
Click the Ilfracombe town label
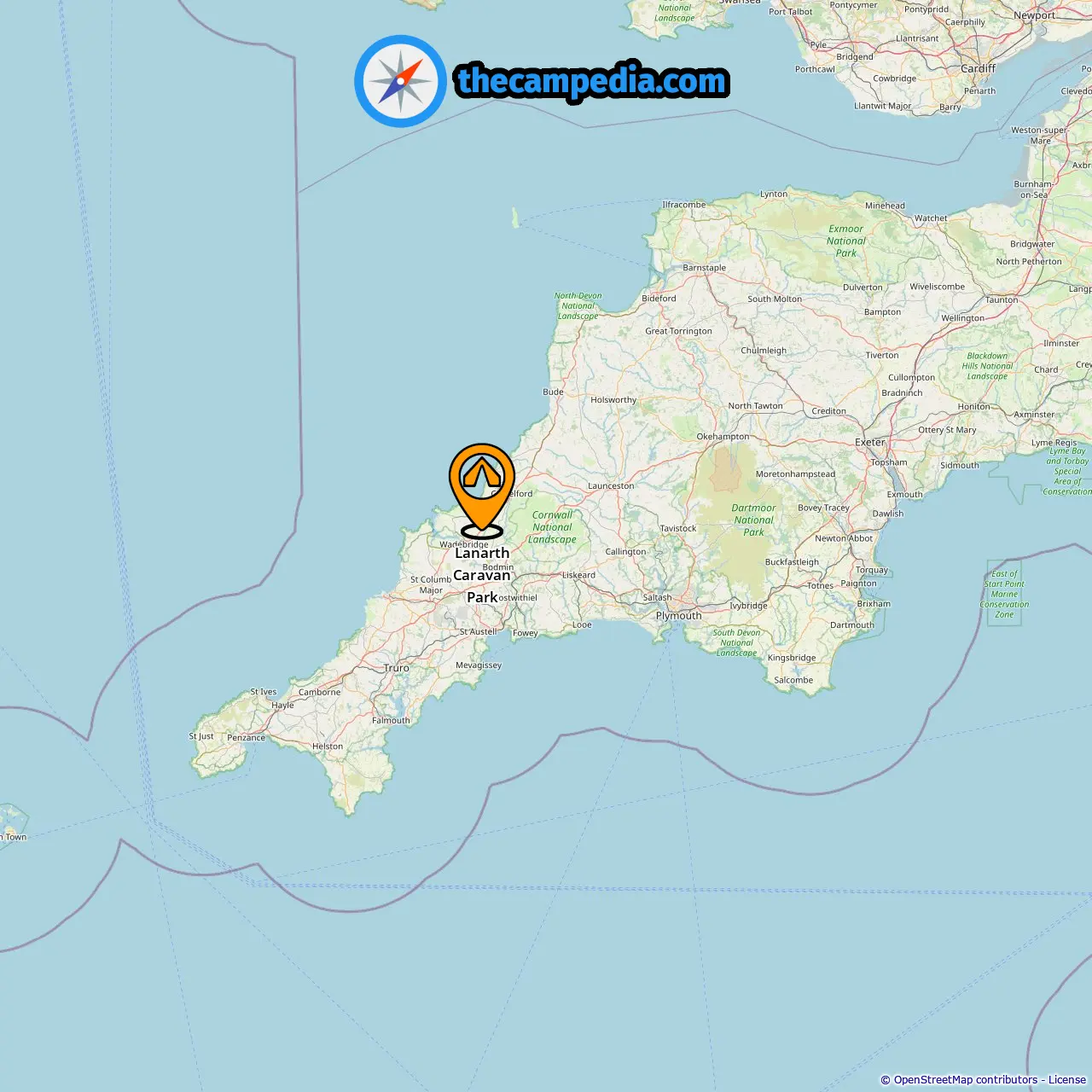pyautogui.click(x=684, y=205)
